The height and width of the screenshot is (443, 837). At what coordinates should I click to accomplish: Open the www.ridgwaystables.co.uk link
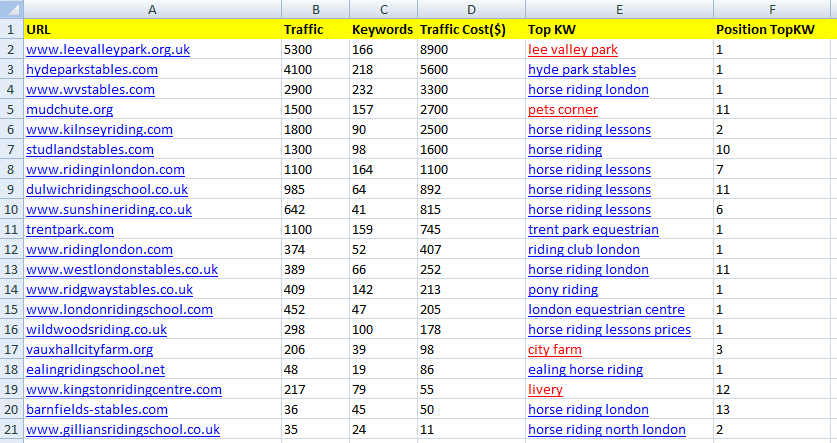[x=109, y=290]
